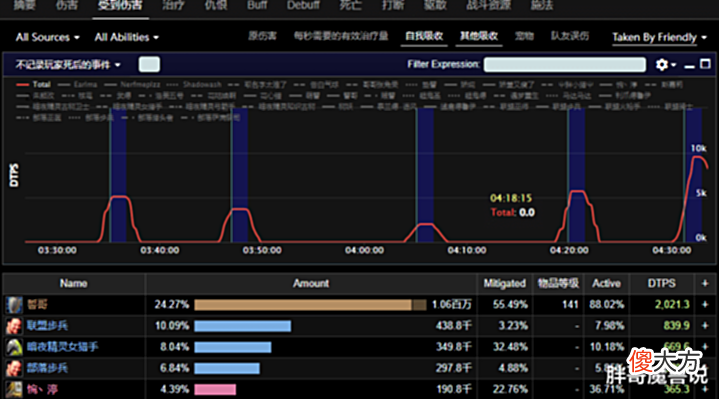Click the 2,021.3 DTPS value

tap(672, 305)
